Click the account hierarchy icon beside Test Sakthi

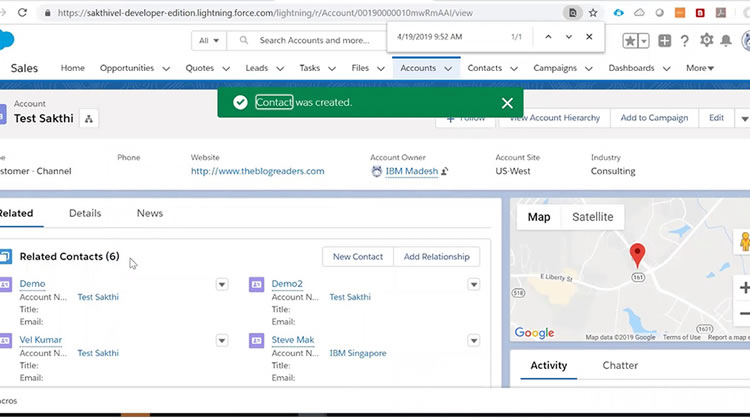[89, 119]
